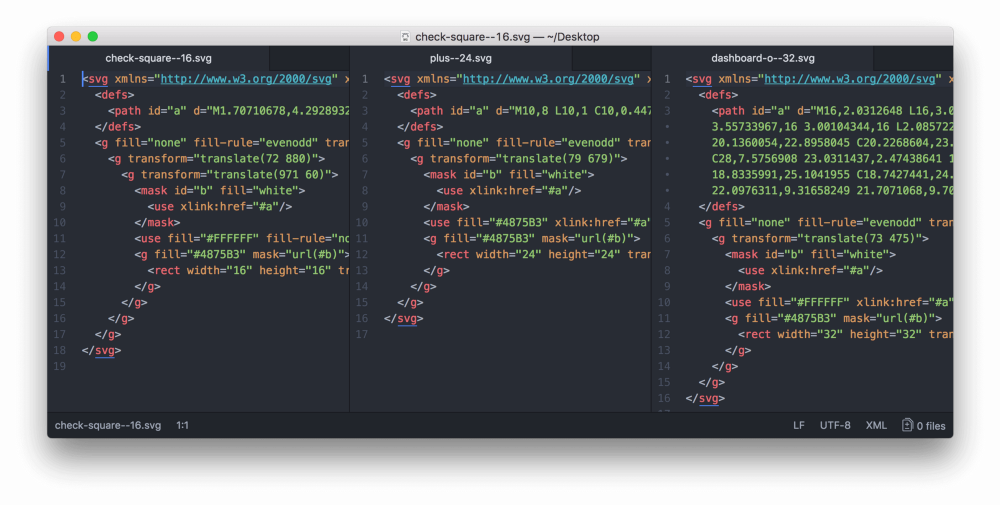Click mask="url(#b)" line in plus--24 pane
1000x505 pixels.
pos(532,238)
